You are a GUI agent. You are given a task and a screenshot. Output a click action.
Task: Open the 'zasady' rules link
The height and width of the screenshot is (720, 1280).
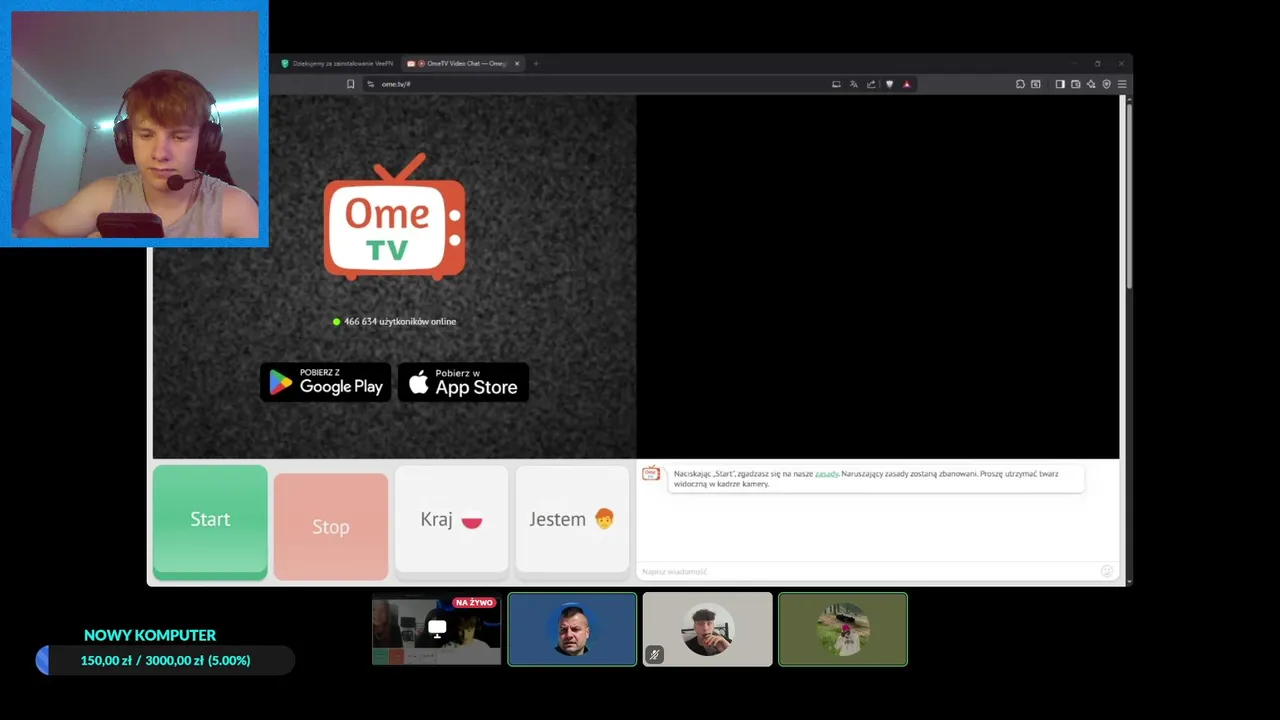click(x=826, y=474)
